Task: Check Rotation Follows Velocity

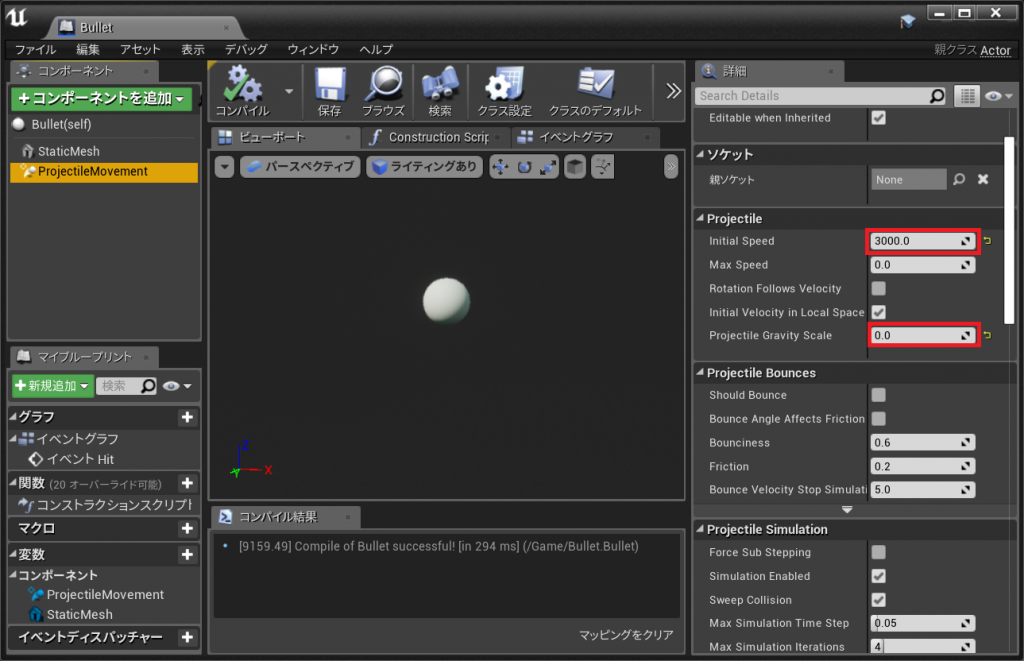Action: point(878,288)
